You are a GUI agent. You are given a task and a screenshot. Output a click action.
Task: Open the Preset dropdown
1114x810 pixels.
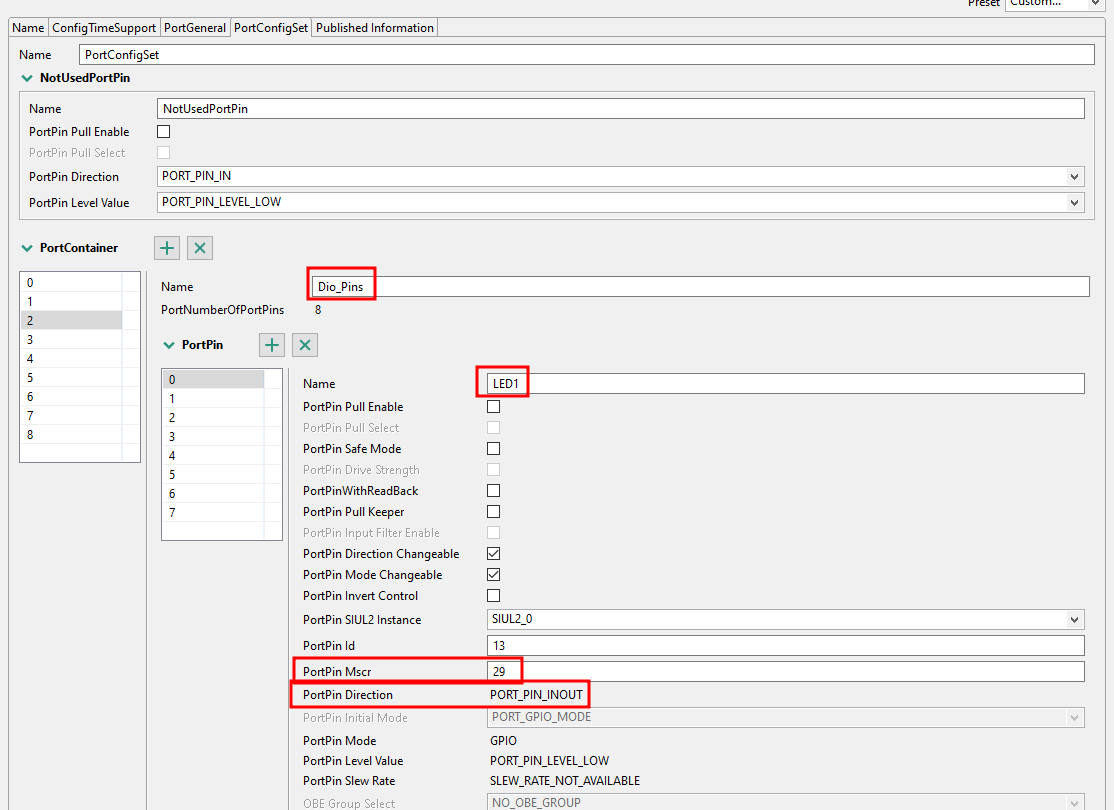coord(1095,4)
